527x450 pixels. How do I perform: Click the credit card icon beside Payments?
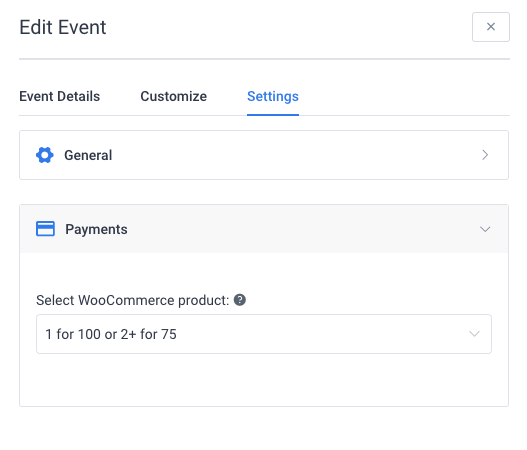coord(45,229)
